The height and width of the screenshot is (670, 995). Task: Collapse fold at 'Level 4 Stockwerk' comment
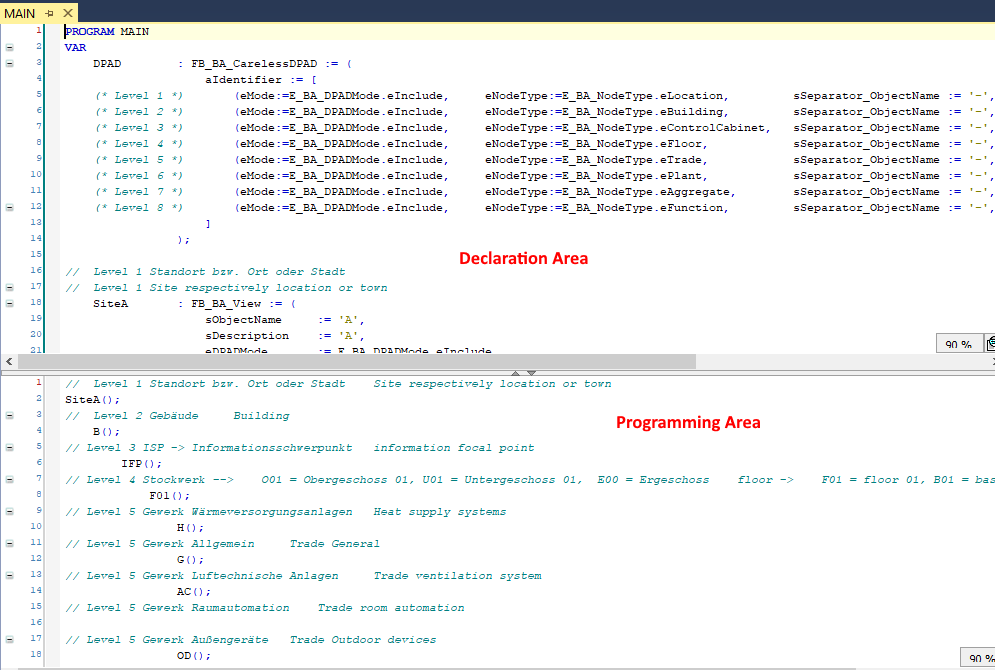pos(10,480)
